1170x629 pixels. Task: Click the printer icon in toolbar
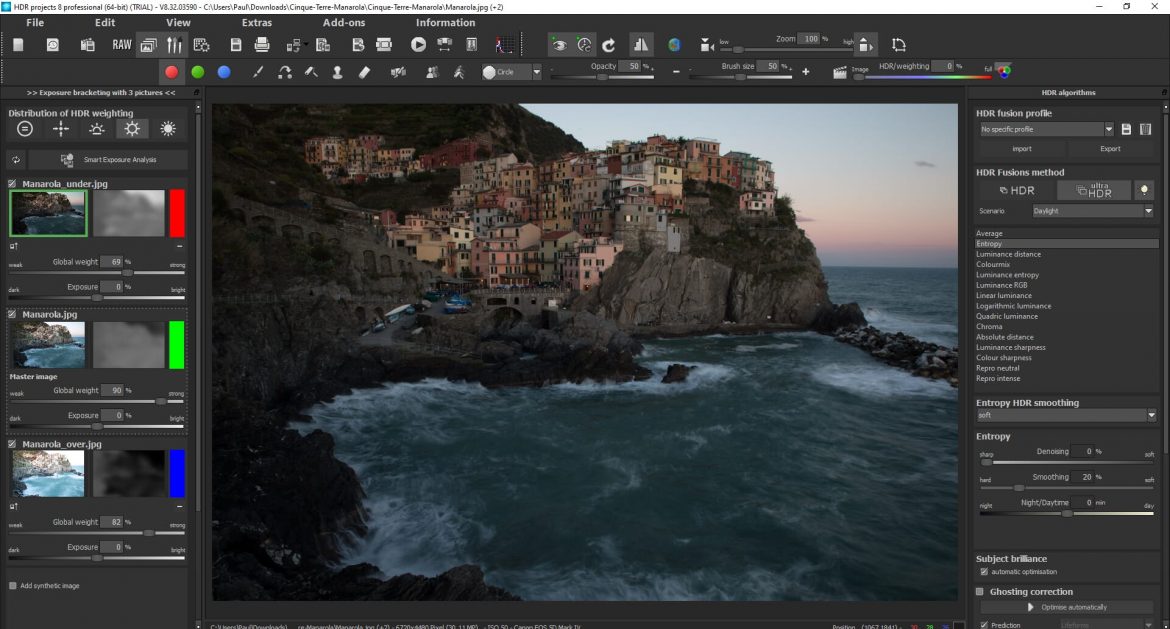pos(262,45)
